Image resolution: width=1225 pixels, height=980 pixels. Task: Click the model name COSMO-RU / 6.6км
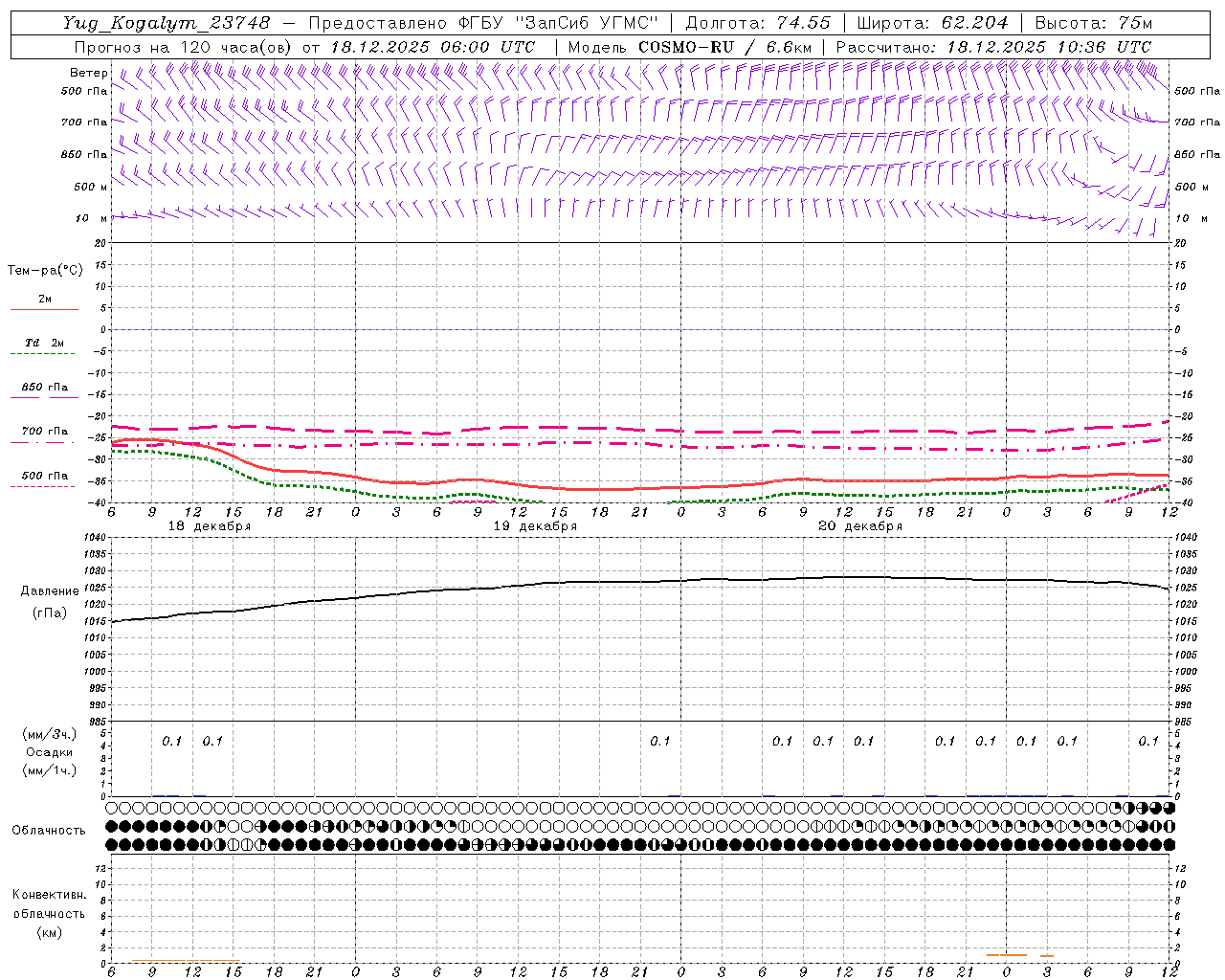click(724, 47)
